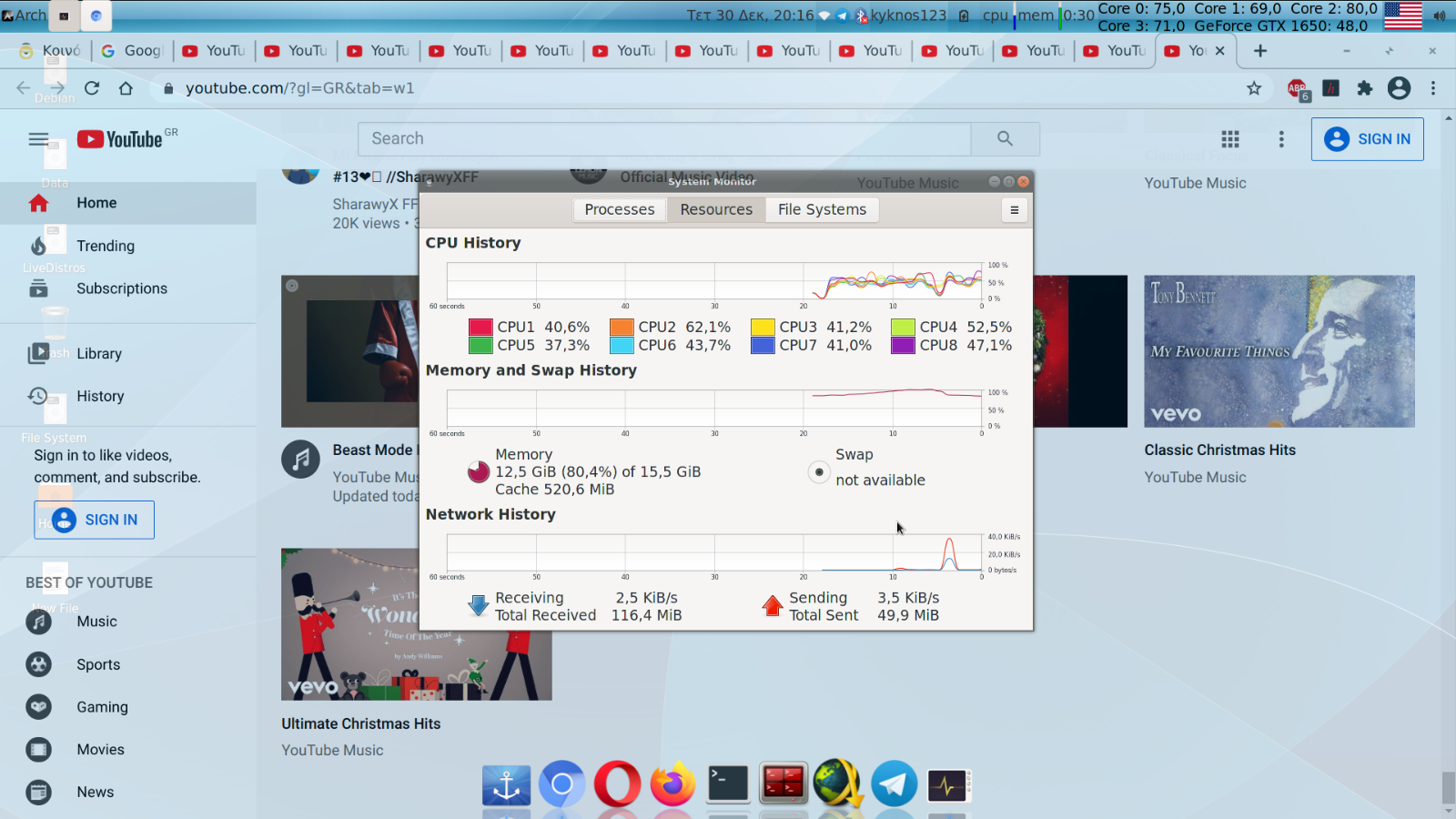Open the Arch menu in the top panel
This screenshot has height=819, width=1456.
coord(25,15)
